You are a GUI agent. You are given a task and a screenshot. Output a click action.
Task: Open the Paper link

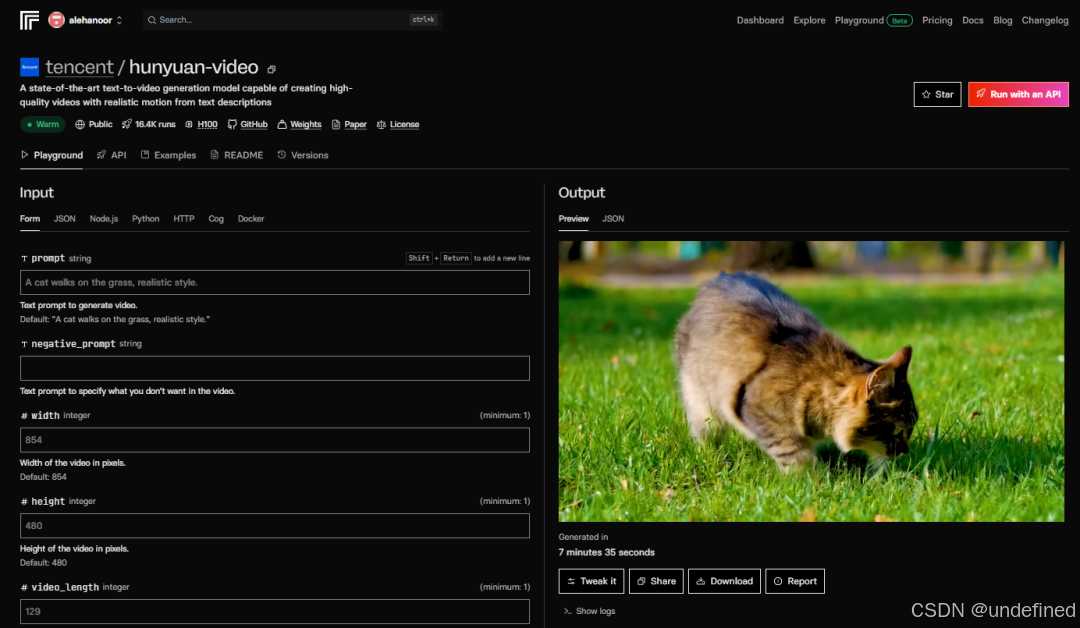pos(355,125)
